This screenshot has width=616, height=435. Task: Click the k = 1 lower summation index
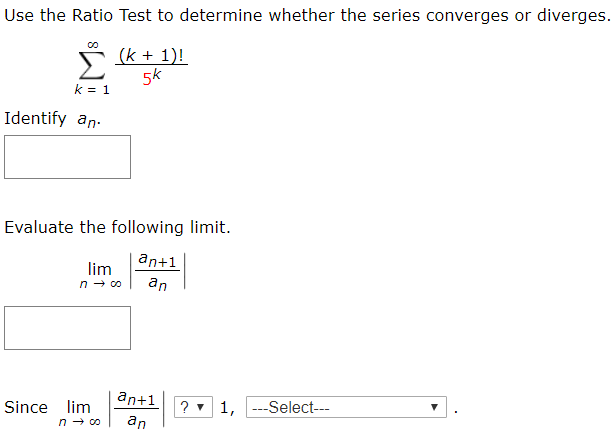pyautogui.click(x=92, y=90)
